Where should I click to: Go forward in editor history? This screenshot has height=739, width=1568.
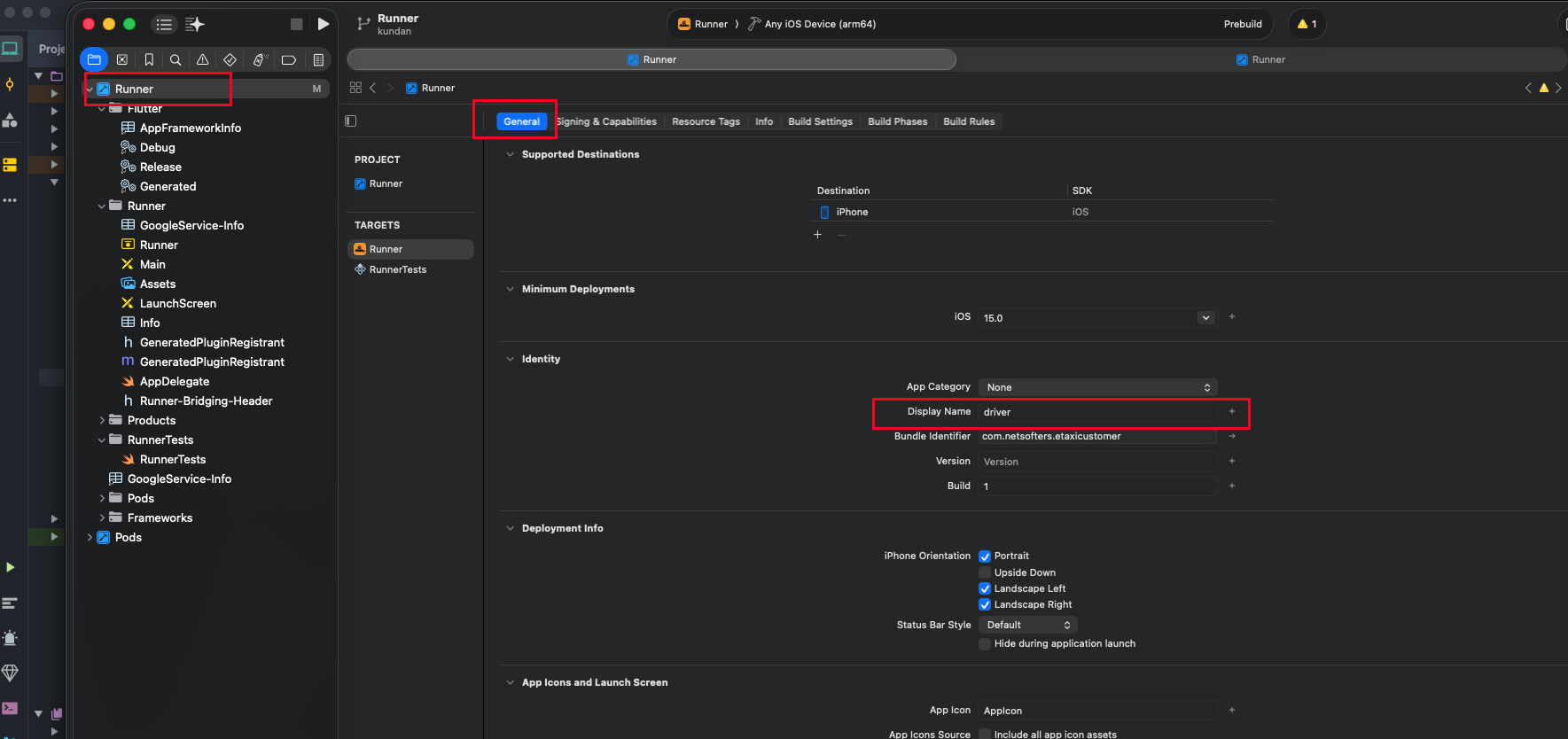pyautogui.click(x=390, y=88)
